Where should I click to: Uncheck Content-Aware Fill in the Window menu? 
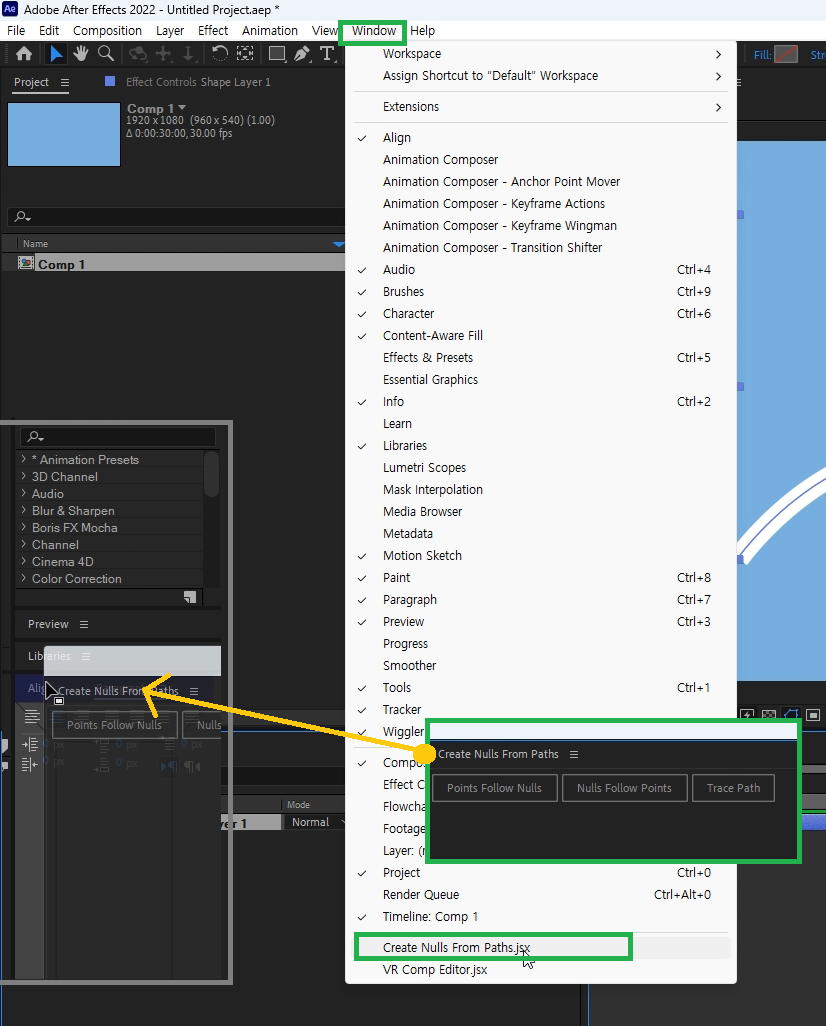362,336
